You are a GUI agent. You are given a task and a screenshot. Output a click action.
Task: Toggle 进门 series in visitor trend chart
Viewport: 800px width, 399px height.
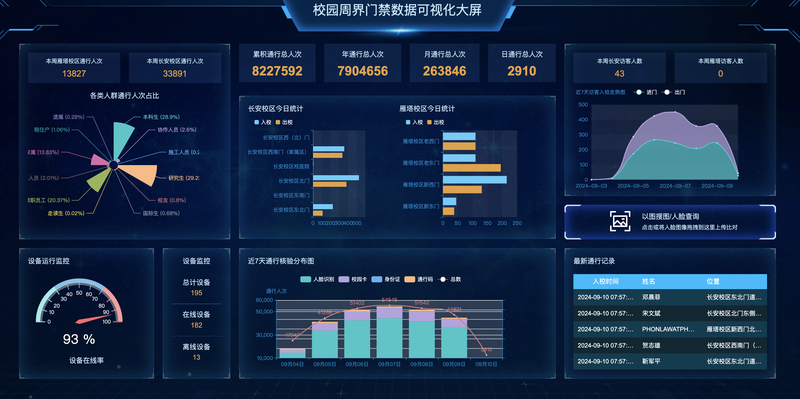645,92
